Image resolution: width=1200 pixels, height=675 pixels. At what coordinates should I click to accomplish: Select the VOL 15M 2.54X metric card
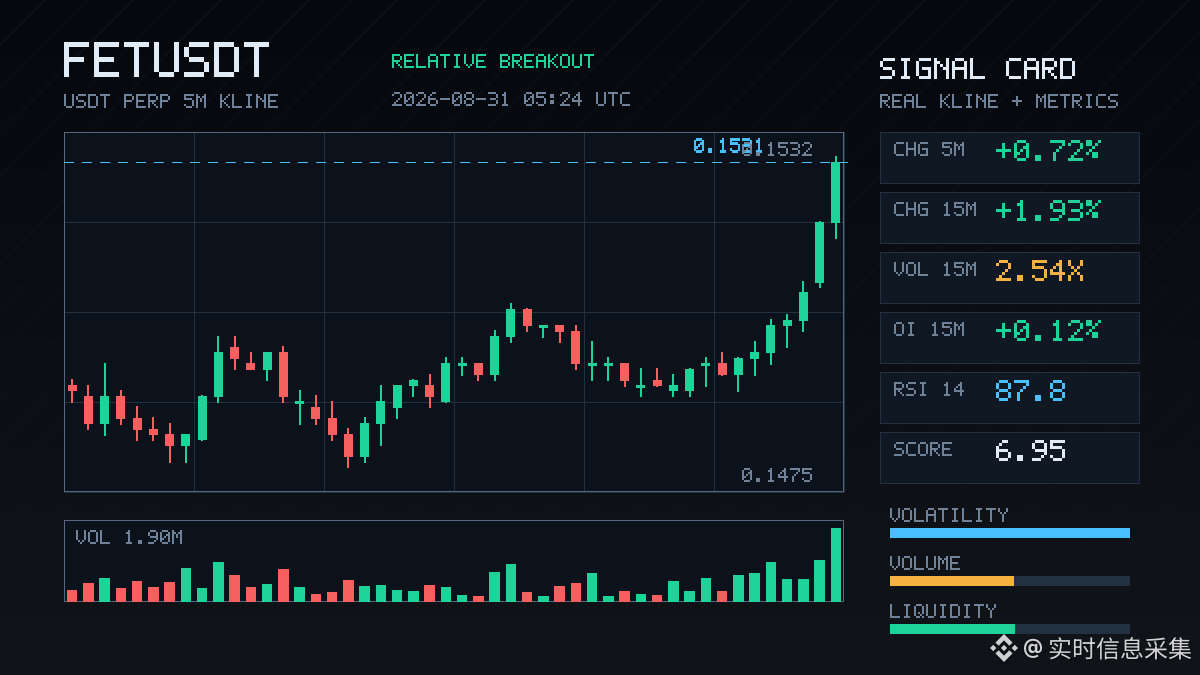(x=1009, y=277)
